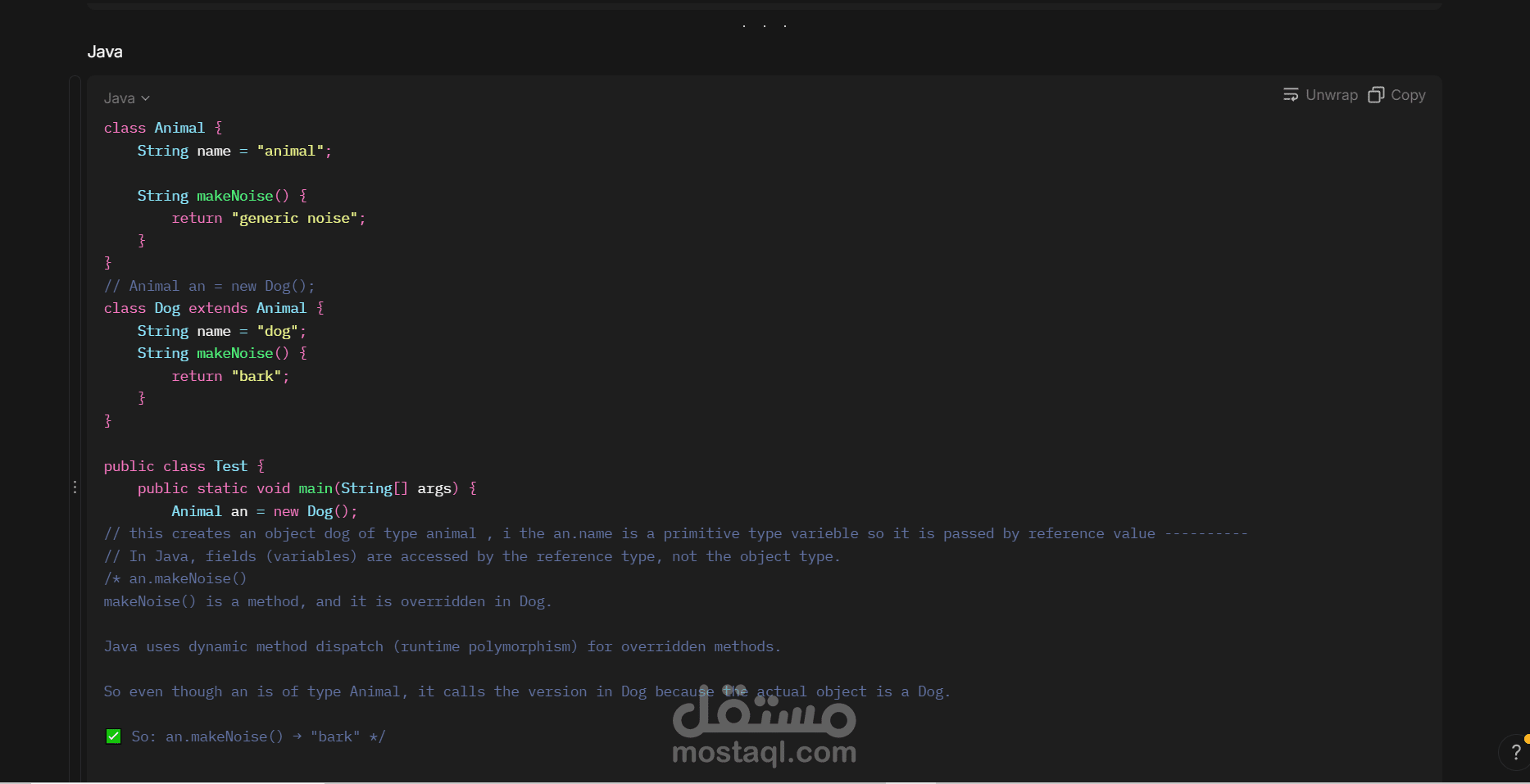Click the vertical dots block handle

click(x=75, y=487)
